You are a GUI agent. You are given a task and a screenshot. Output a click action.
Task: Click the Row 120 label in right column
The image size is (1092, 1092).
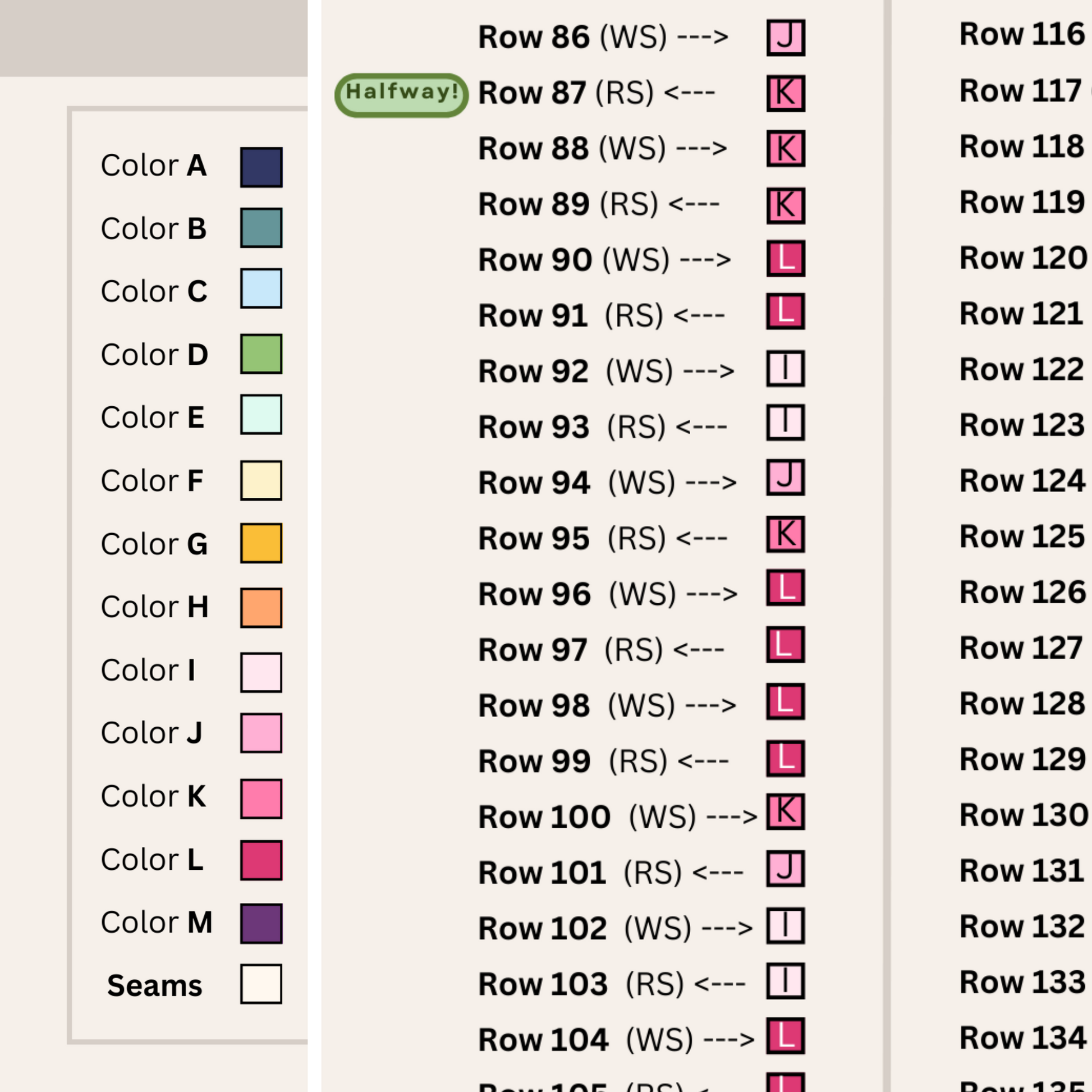coord(1023,258)
